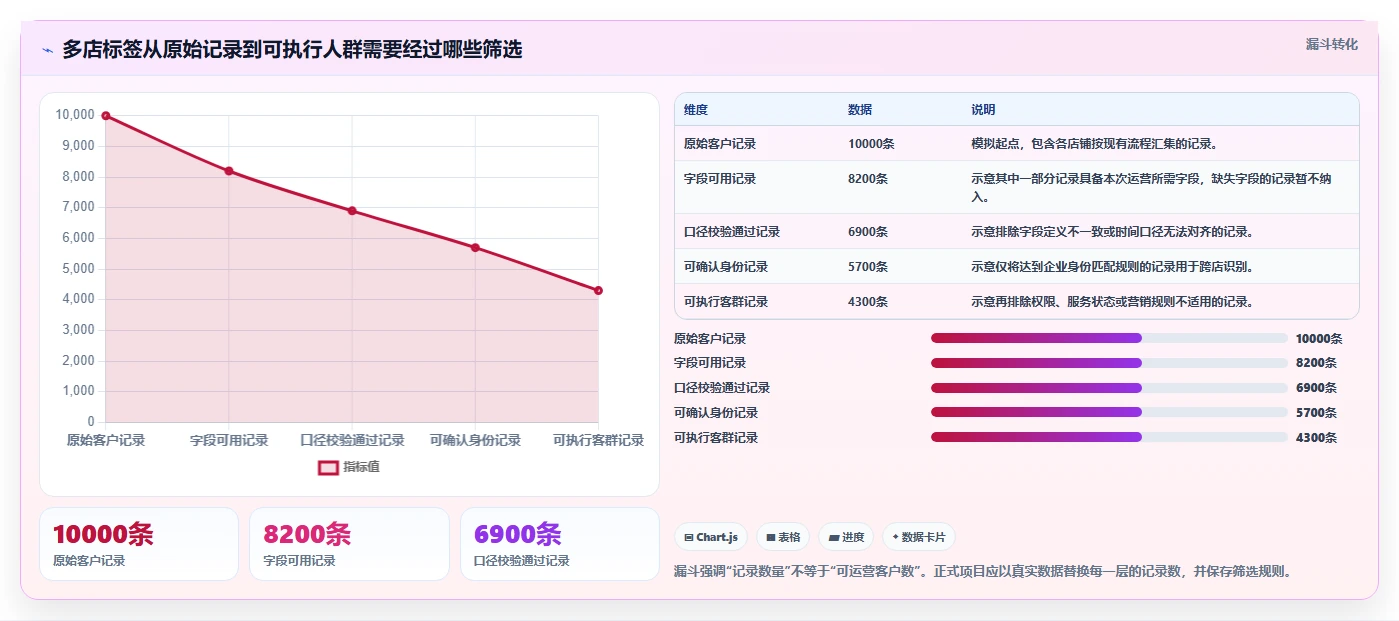Click the lightning icon beside the title
Image resolution: width=1399 pixels, height=621 pixels.
[47, 50]
